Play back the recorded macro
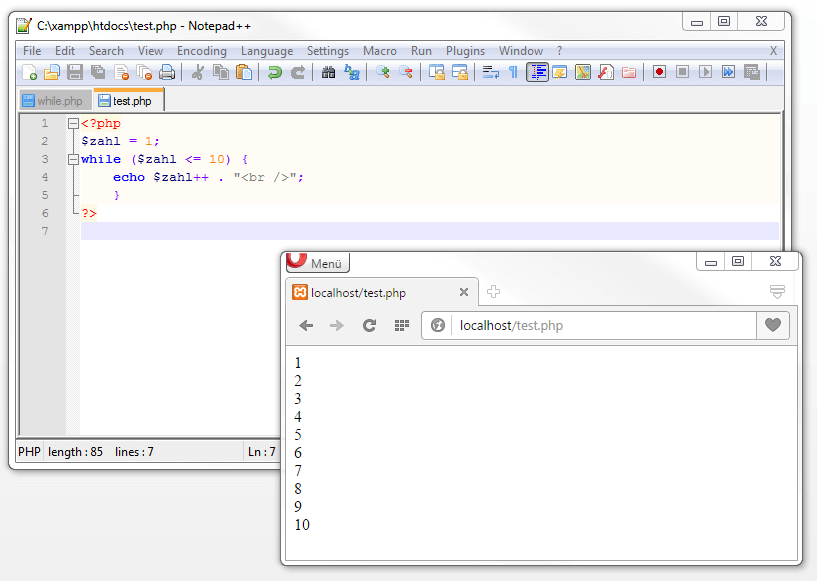817x581 pixels. click(705, 72)
